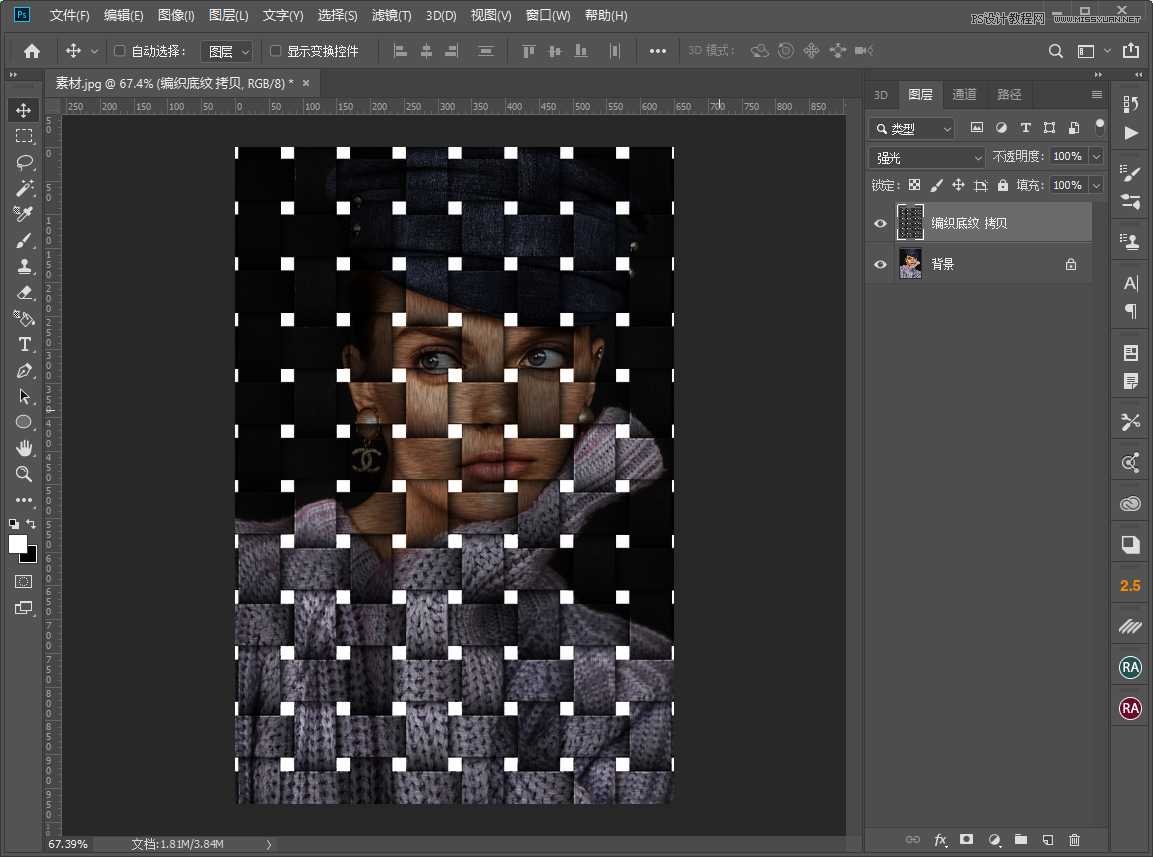The image size is (1153, 857).
Task: Pick the Horizontal Type tool
Action: (25, 344)
